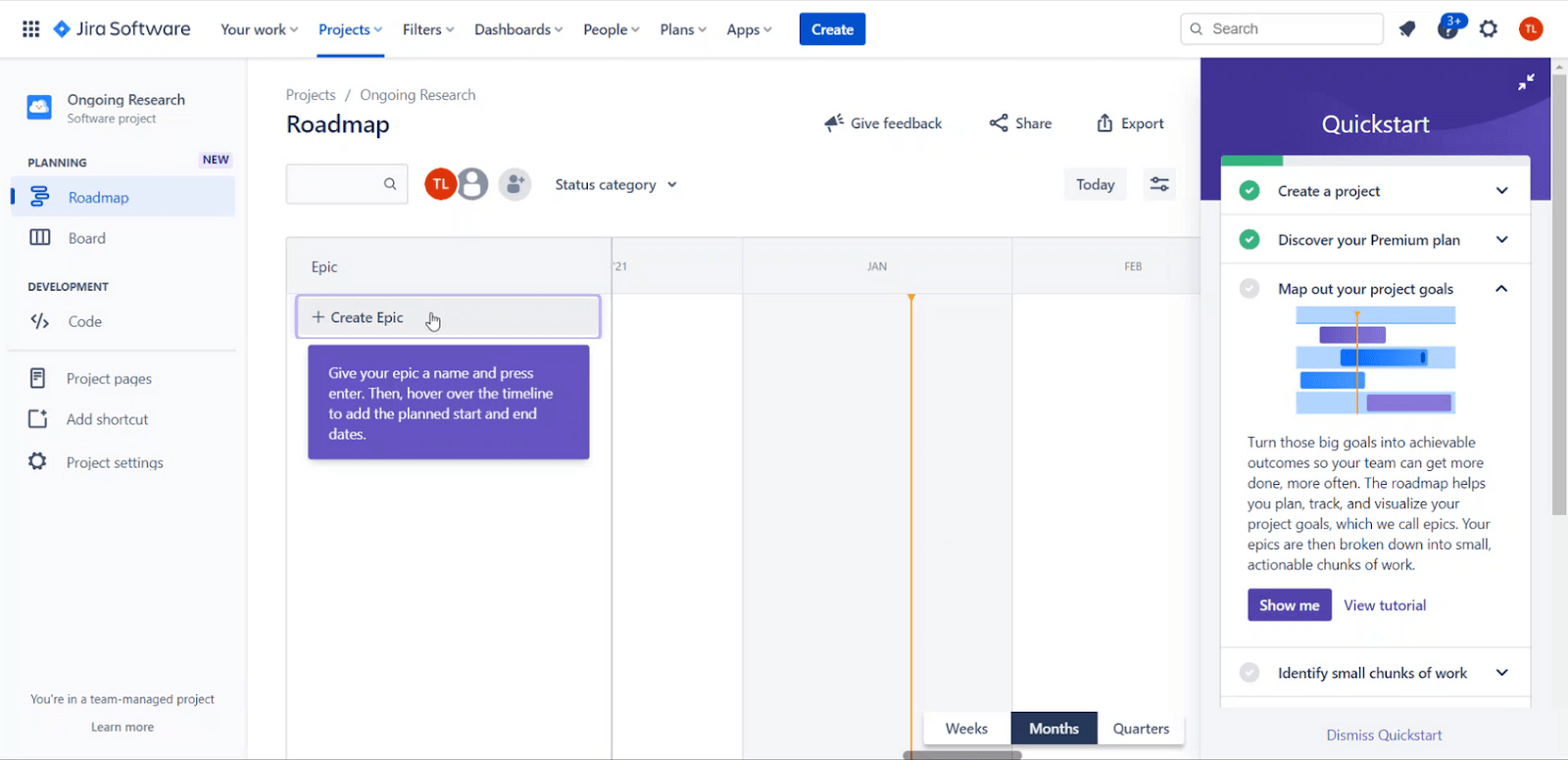This screenshot has height=760, width=1568.
Task: Open the notifications bell icon
Action: pyautogui.click(x=1407, y=29)
